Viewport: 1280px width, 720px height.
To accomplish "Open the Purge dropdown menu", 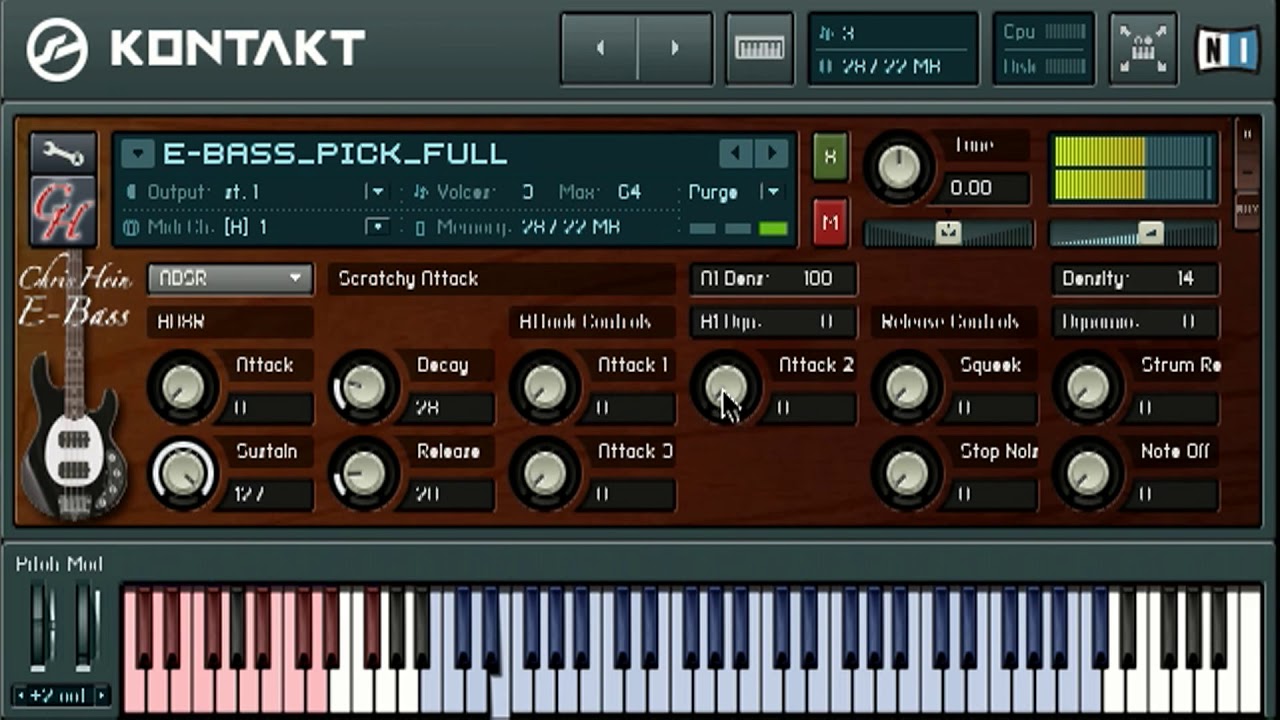I will coord(770,192).
